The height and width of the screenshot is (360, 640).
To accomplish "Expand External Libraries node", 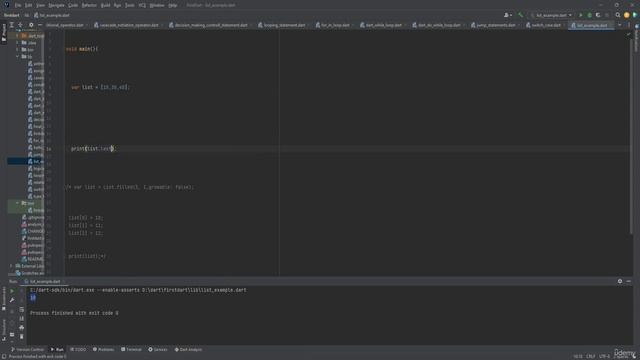I will pyautogui.click(x=11, y=266).
